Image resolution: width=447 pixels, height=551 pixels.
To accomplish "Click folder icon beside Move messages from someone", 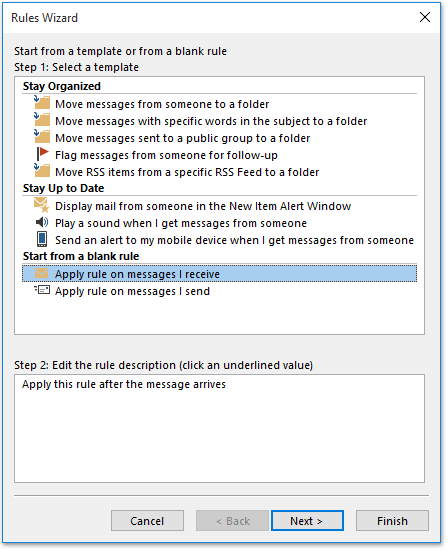I will [42, 103].
